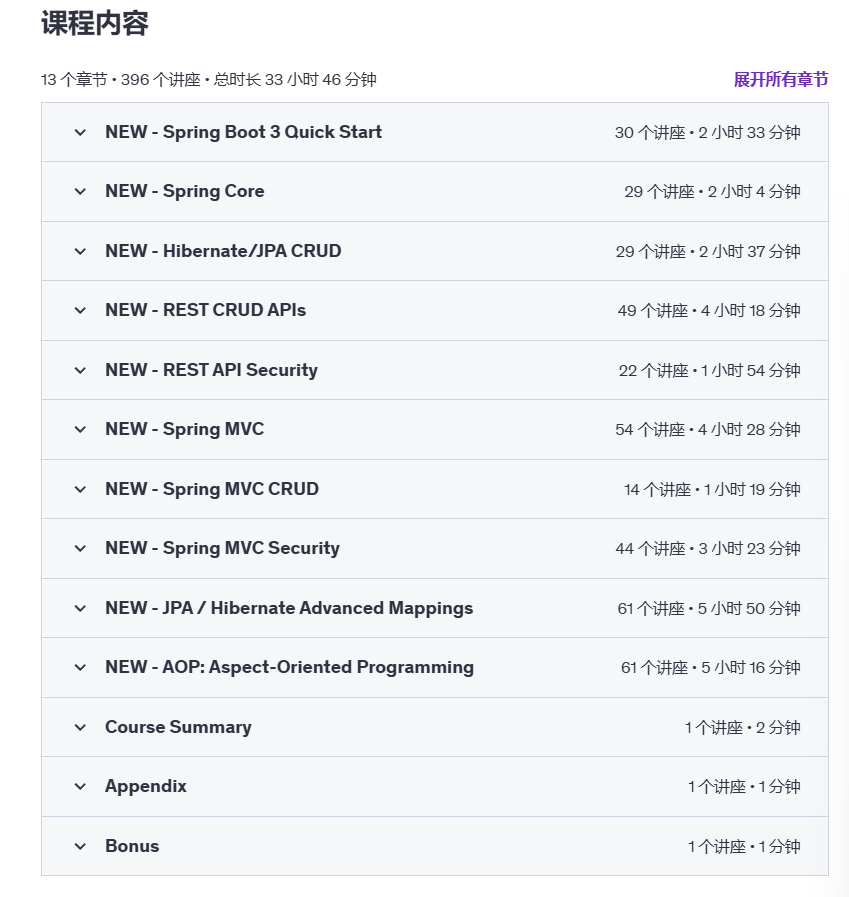Screen dimensions: 849x897
Task: Click chevron icon next to Spring Core
Action: click(x=80, y=191)
